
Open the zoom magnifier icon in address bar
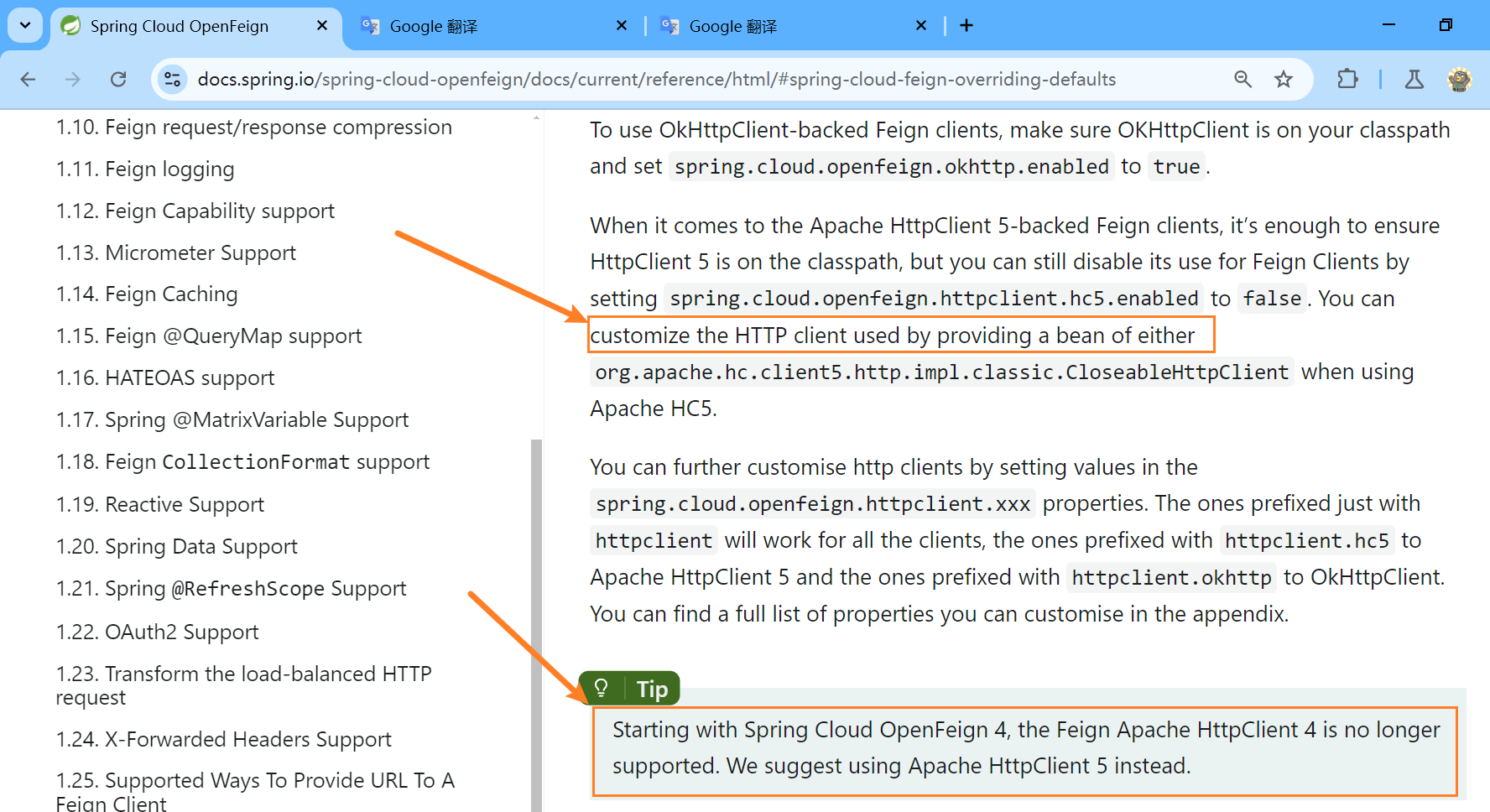coord(1243,80)
